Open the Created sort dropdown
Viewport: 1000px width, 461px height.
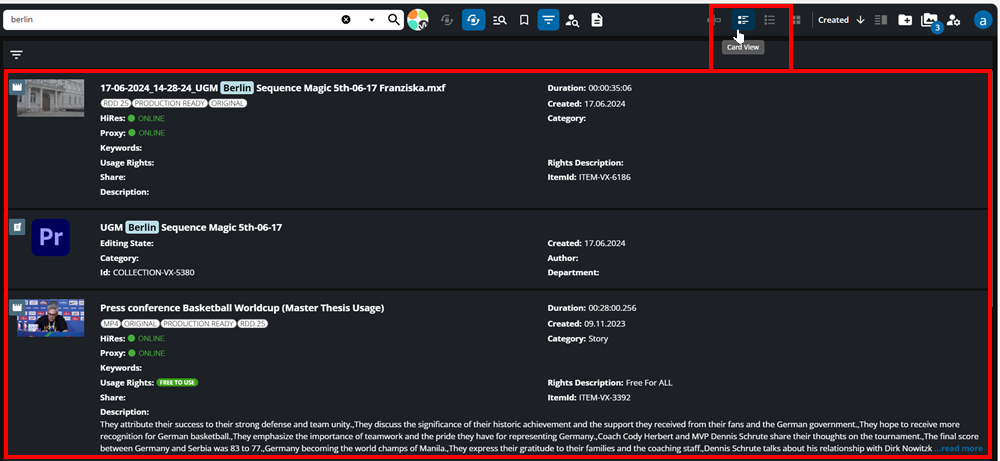pos(833,20)
